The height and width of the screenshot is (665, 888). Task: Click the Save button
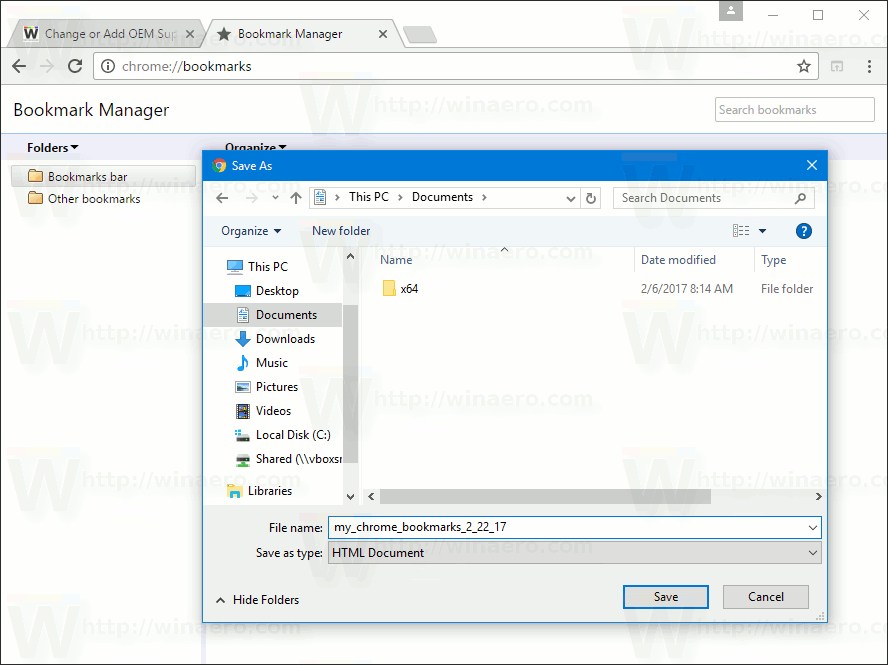665,596
